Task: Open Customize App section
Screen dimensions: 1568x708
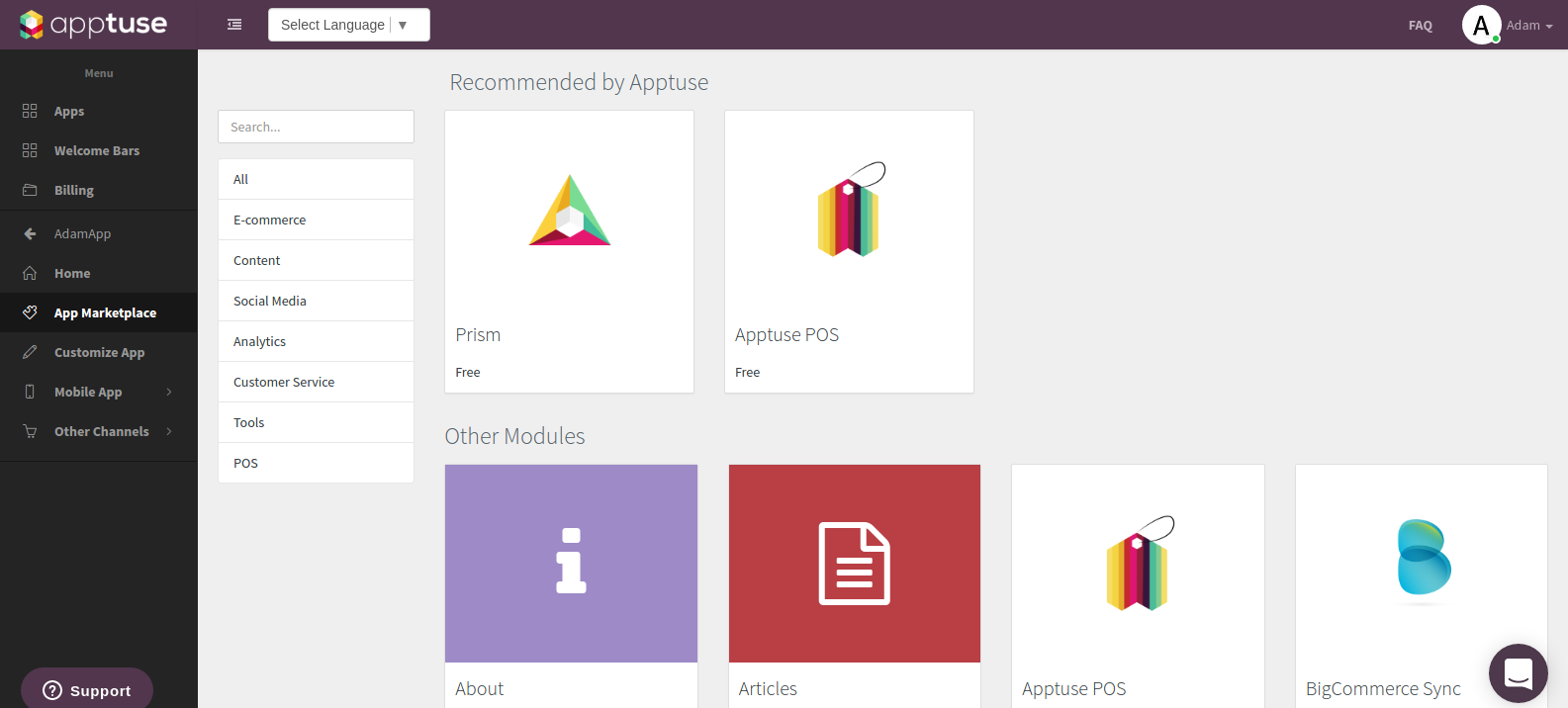Action: click(99, 352)
